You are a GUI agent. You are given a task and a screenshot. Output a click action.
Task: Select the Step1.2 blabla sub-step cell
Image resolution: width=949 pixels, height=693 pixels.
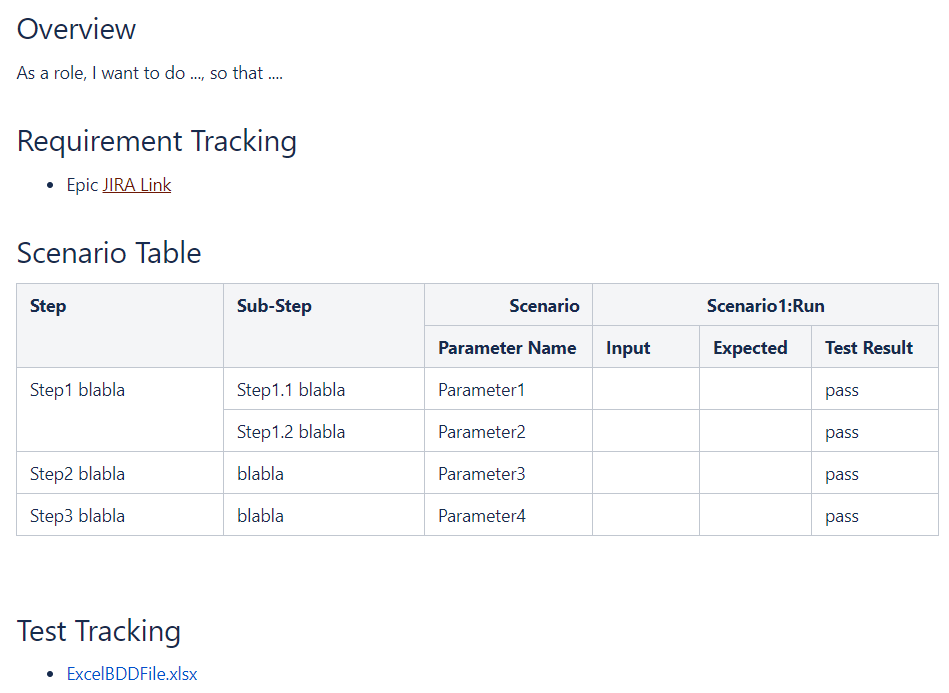[291, 432]
